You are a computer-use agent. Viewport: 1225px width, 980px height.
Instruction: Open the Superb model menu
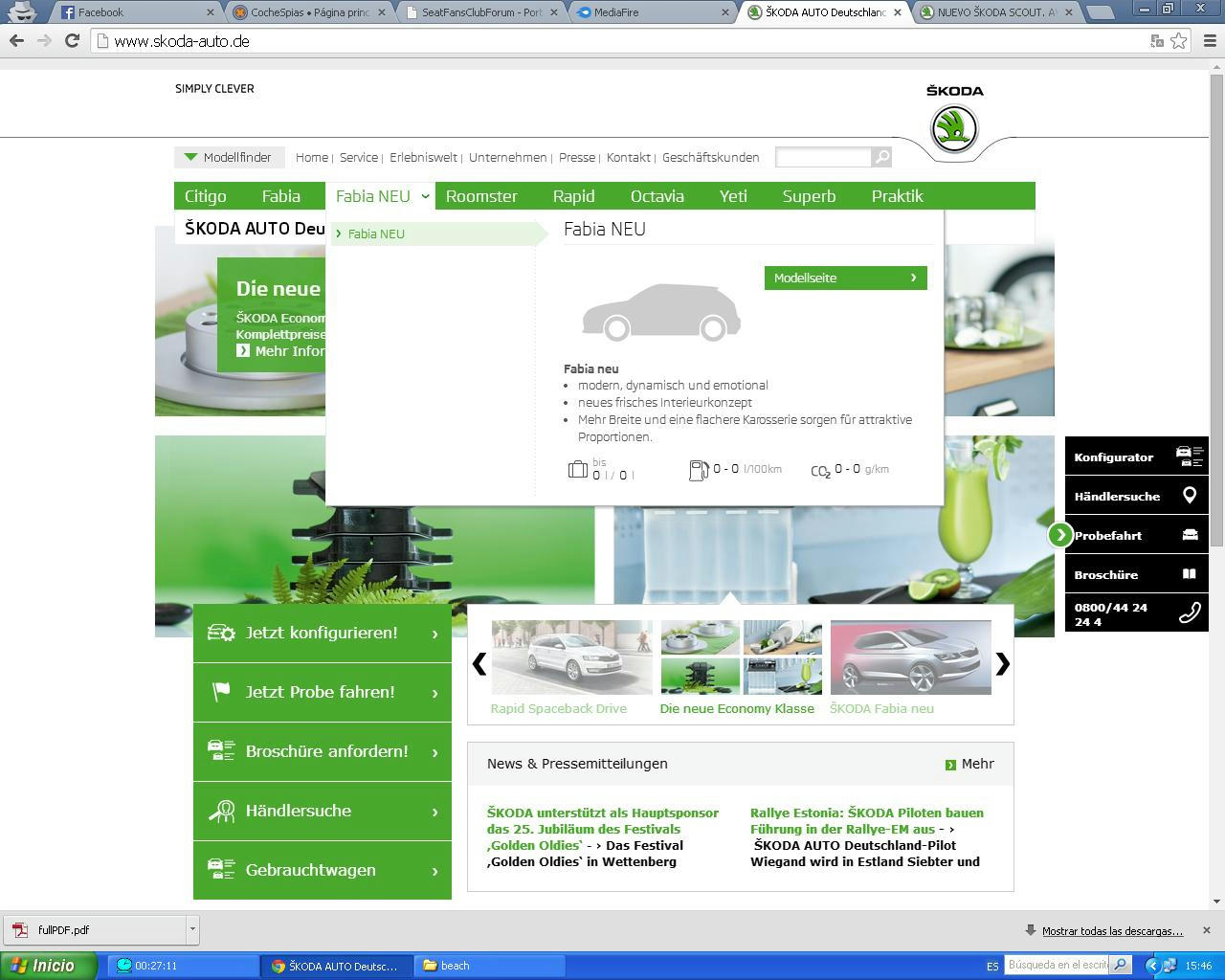(x=810, y=196)
